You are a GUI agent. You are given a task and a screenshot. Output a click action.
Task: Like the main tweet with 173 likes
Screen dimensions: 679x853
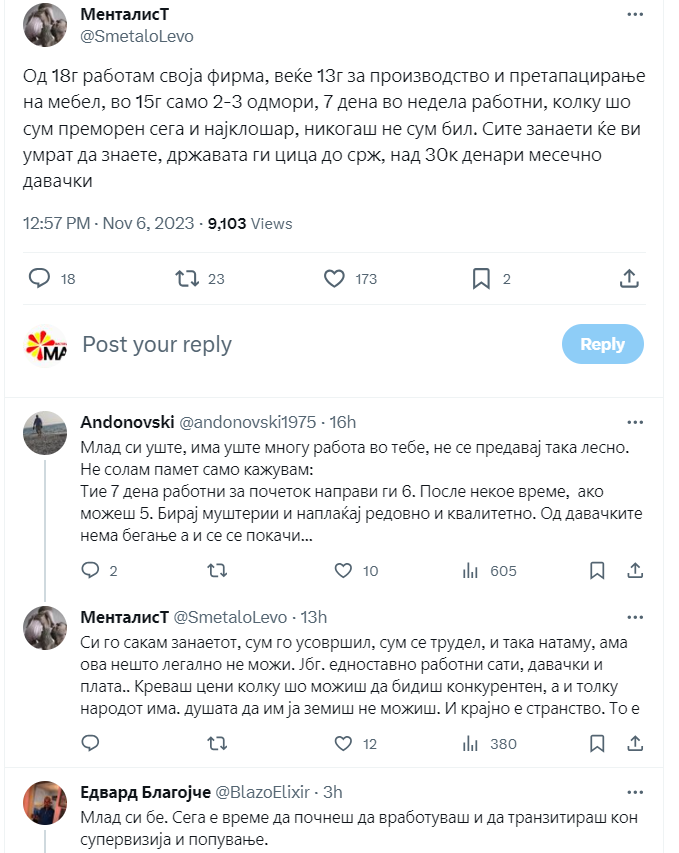click(334, 279)
